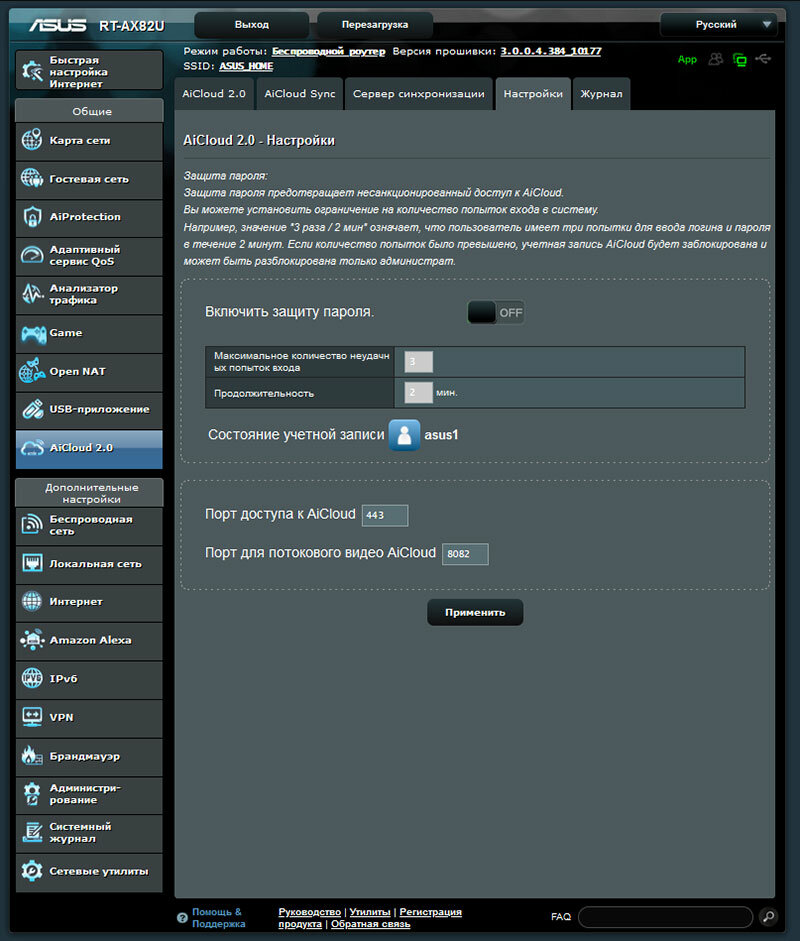Click the FAQ search magnifier icon
This screenshot has width=800, height=941.
coord(768,916)
